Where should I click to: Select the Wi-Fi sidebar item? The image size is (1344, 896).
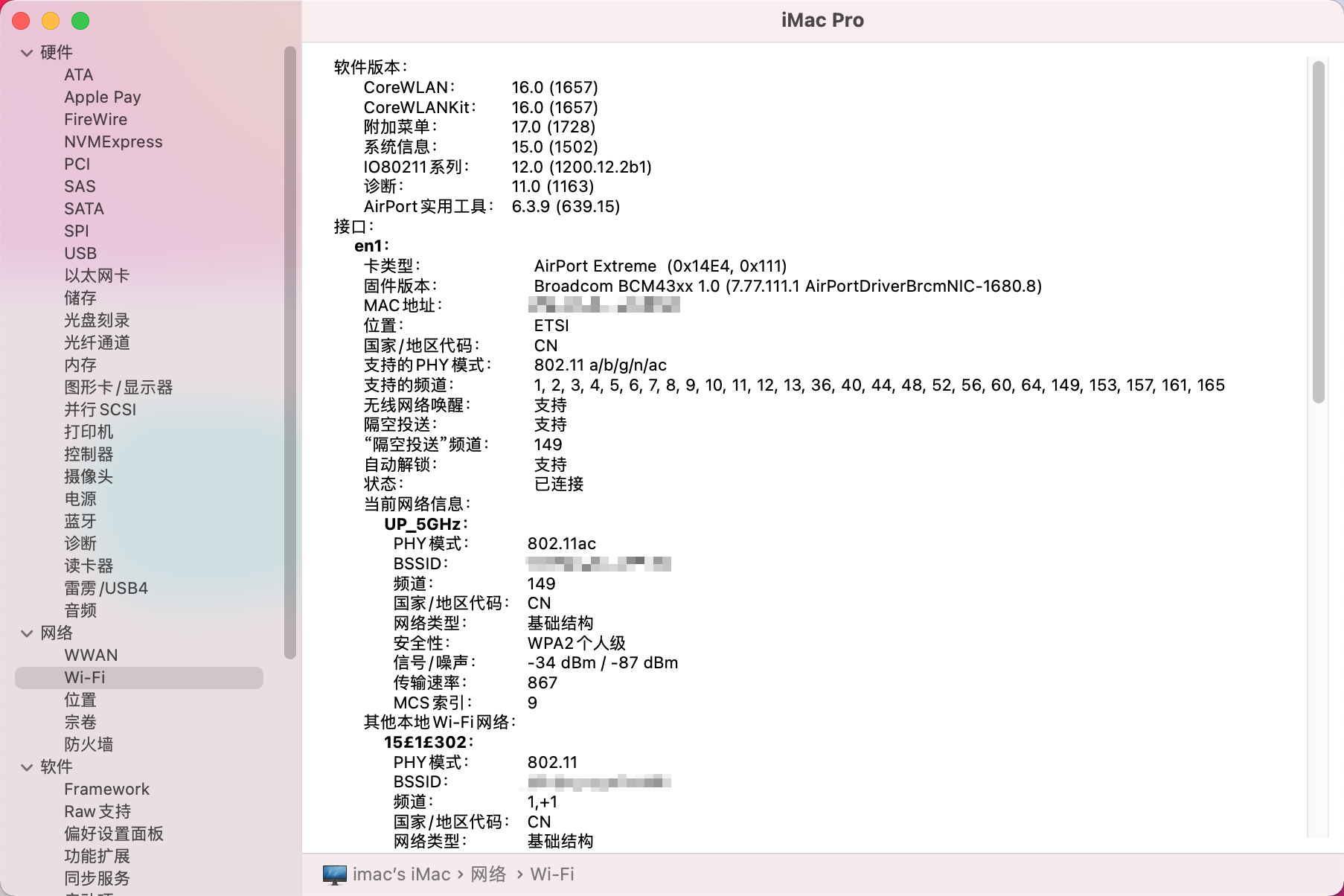pos(139,678)
